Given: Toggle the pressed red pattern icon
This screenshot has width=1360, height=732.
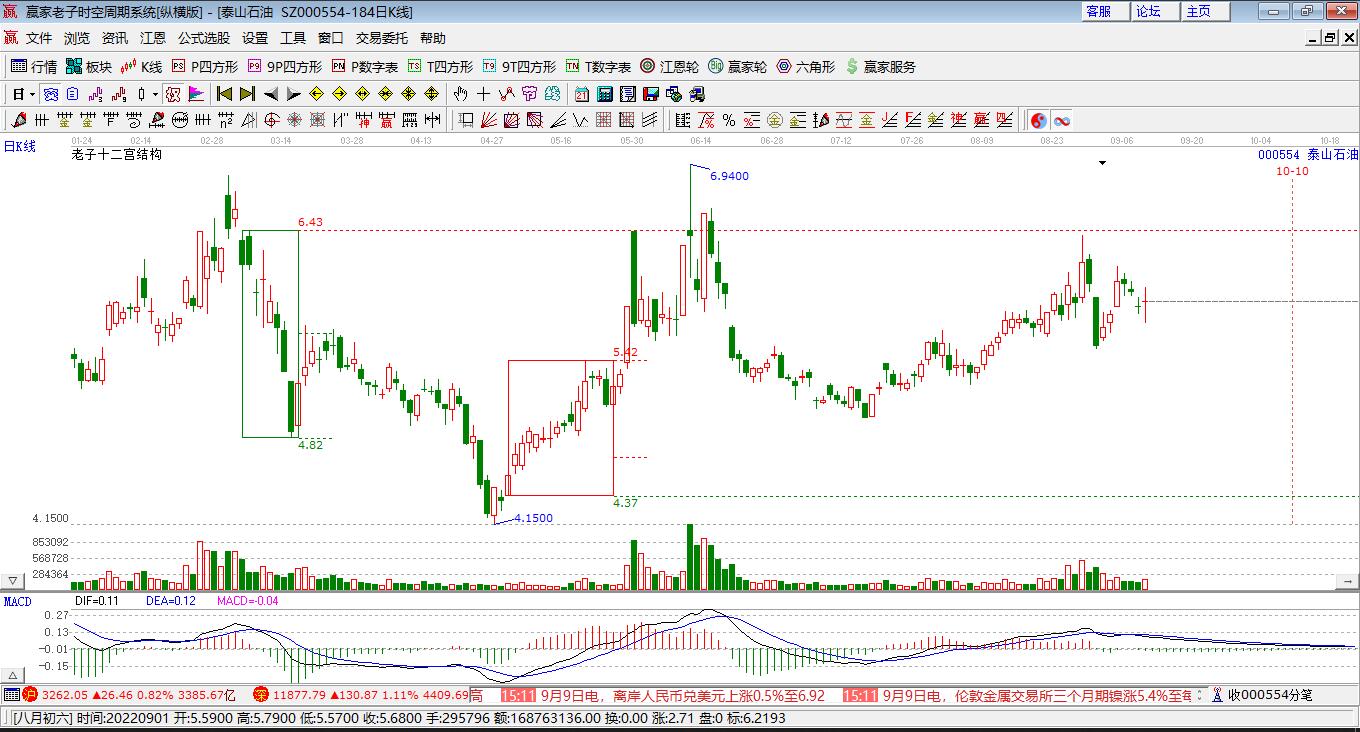Looking at the screenshot, I should point(173,94).
